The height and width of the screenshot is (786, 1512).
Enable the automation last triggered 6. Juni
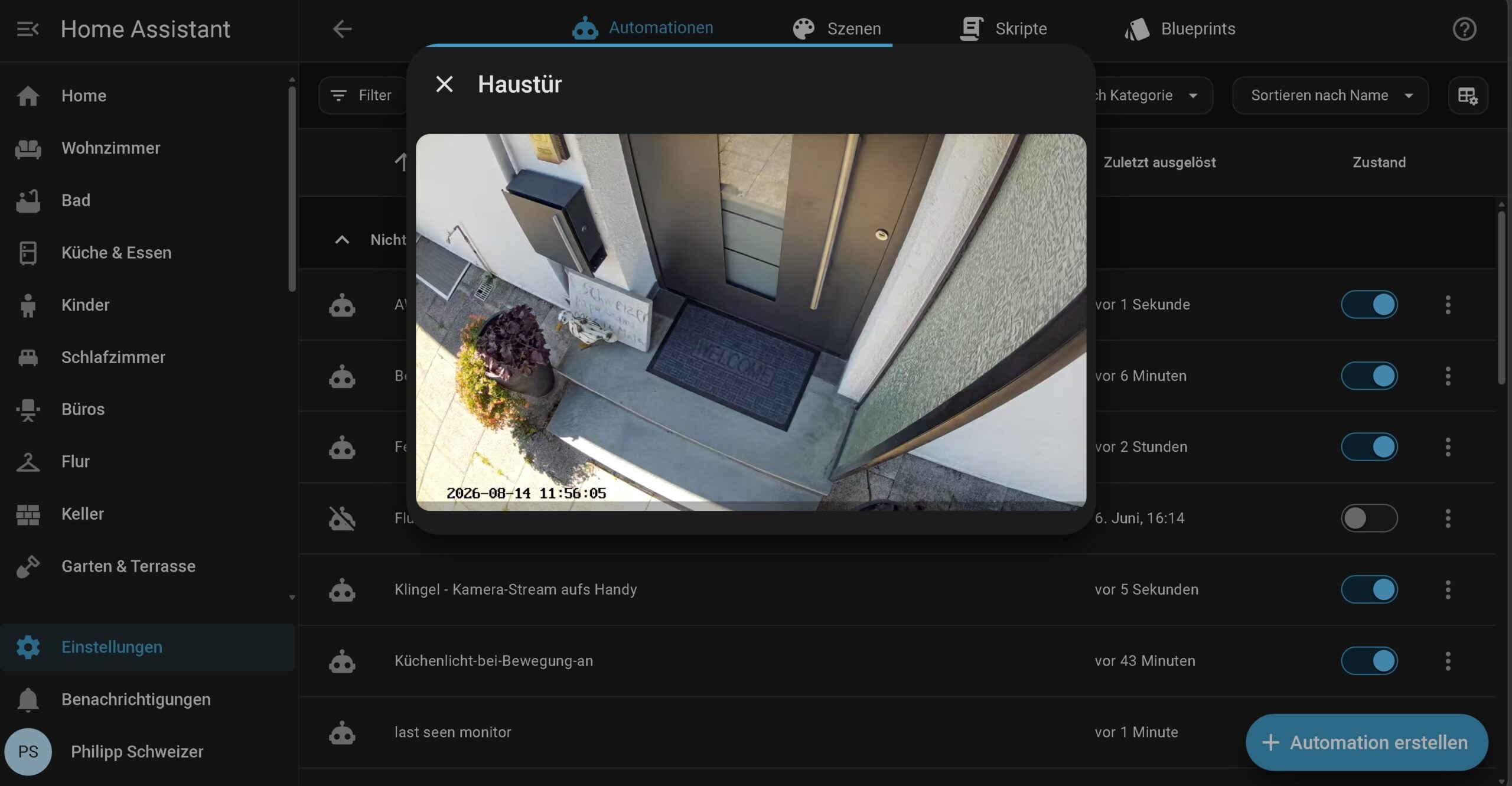click(1369, 518)
